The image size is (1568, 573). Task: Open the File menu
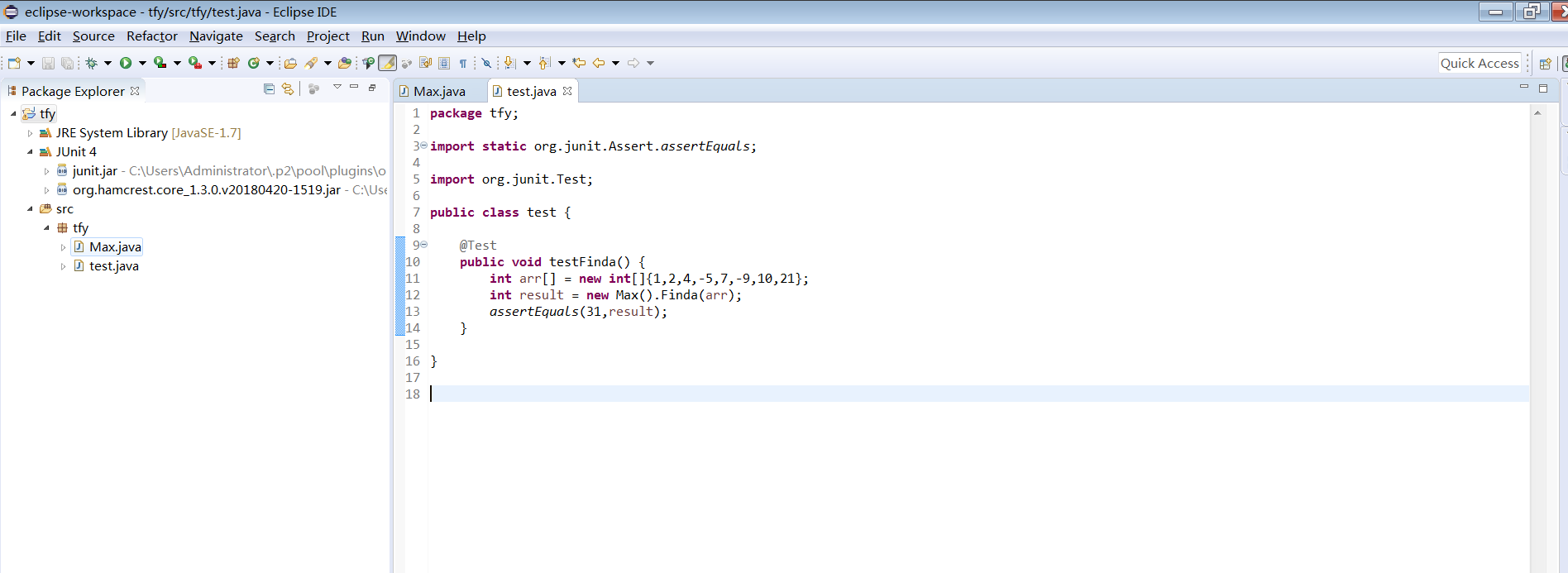click(x=16, y=36)
